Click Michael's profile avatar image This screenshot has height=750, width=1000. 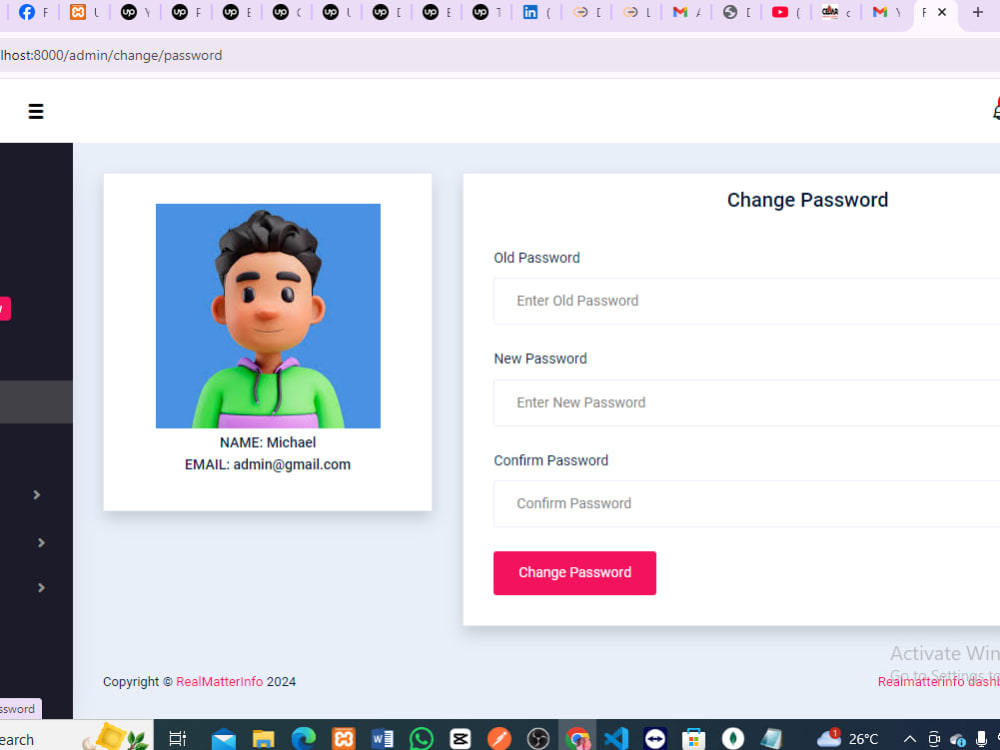(268, 316)
